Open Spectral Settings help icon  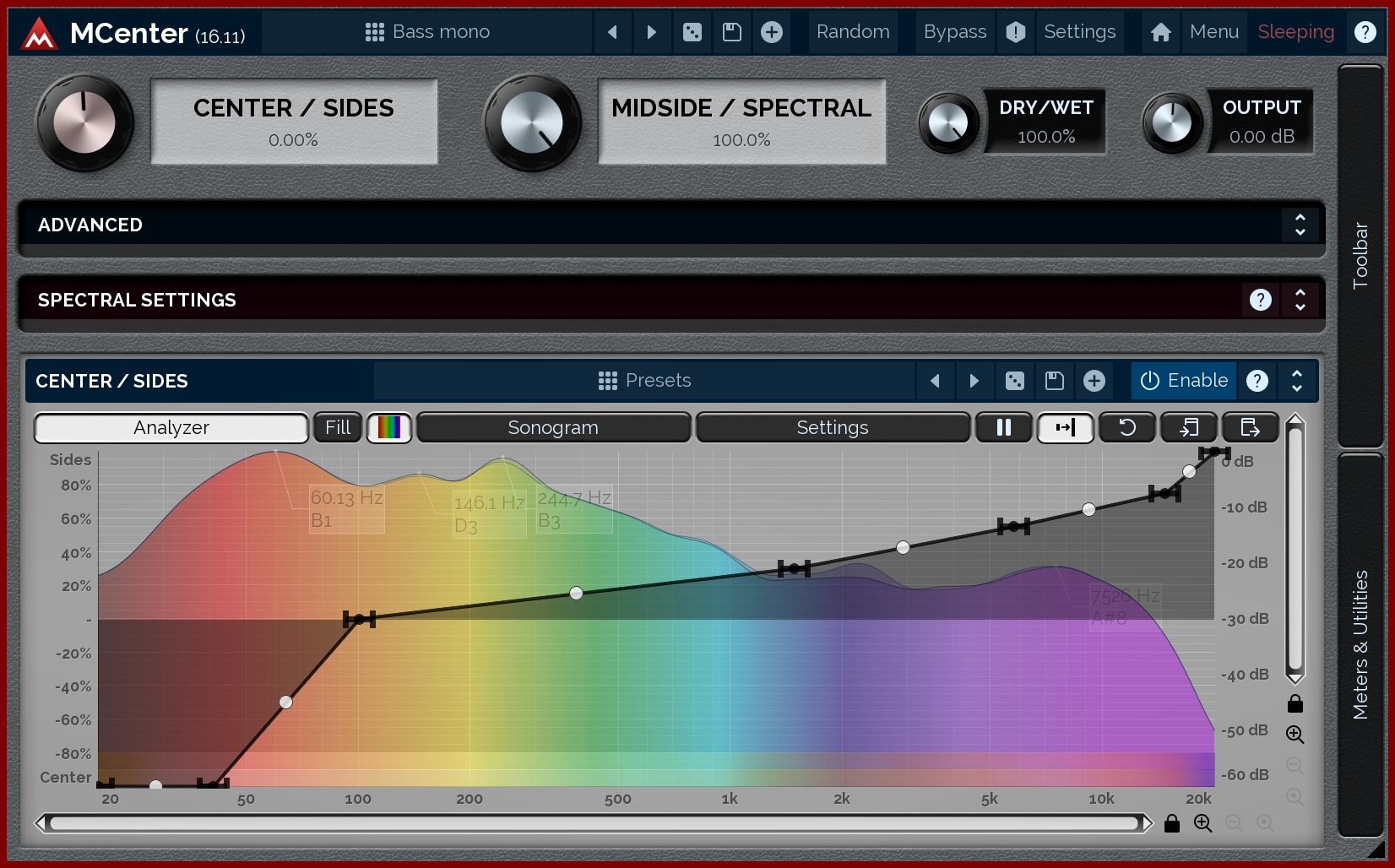pos(1260,300)
